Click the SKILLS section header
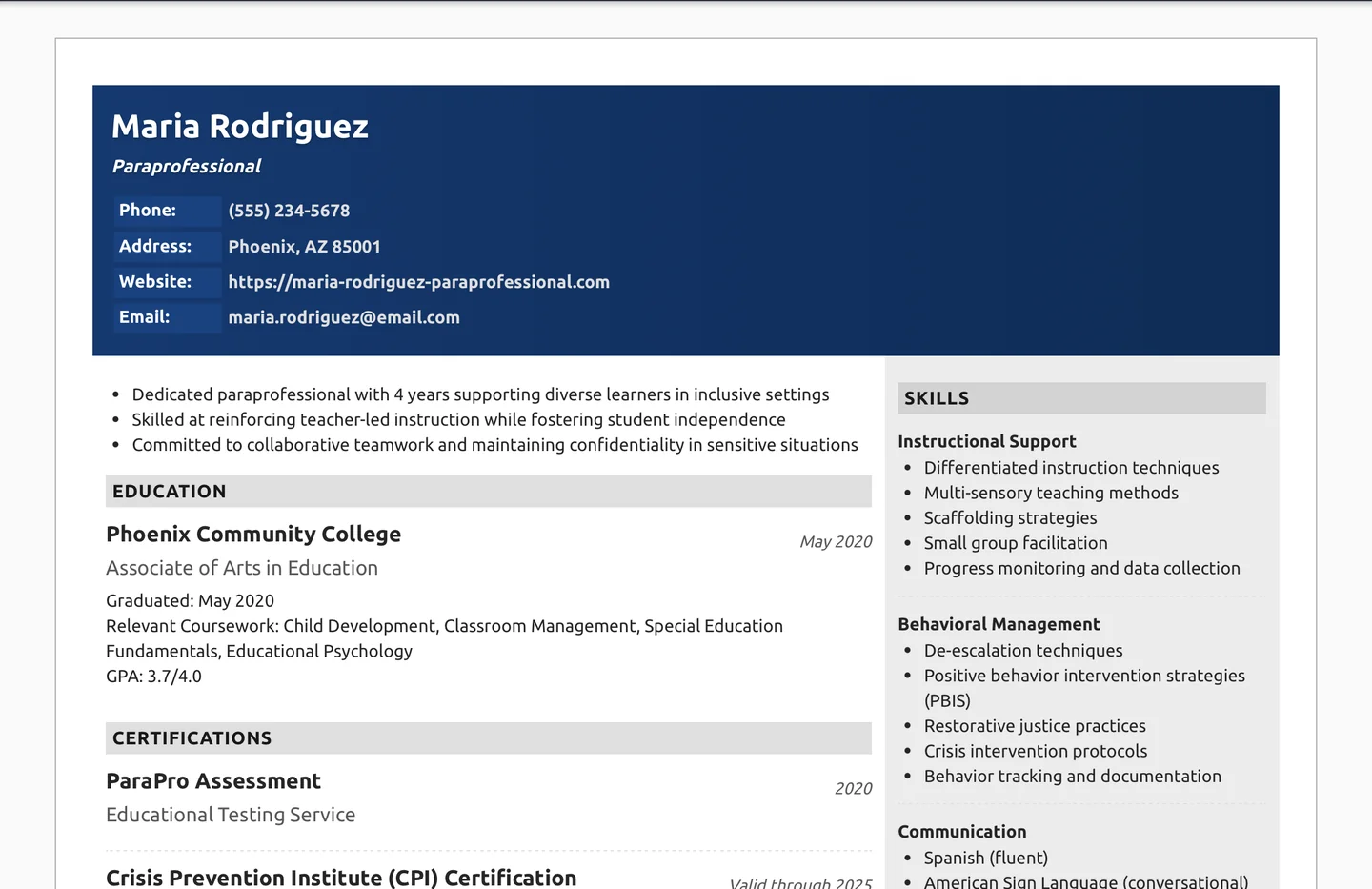Viewport: 1372px width, 889px height. pyautogui.click(x=1081, y=398)
